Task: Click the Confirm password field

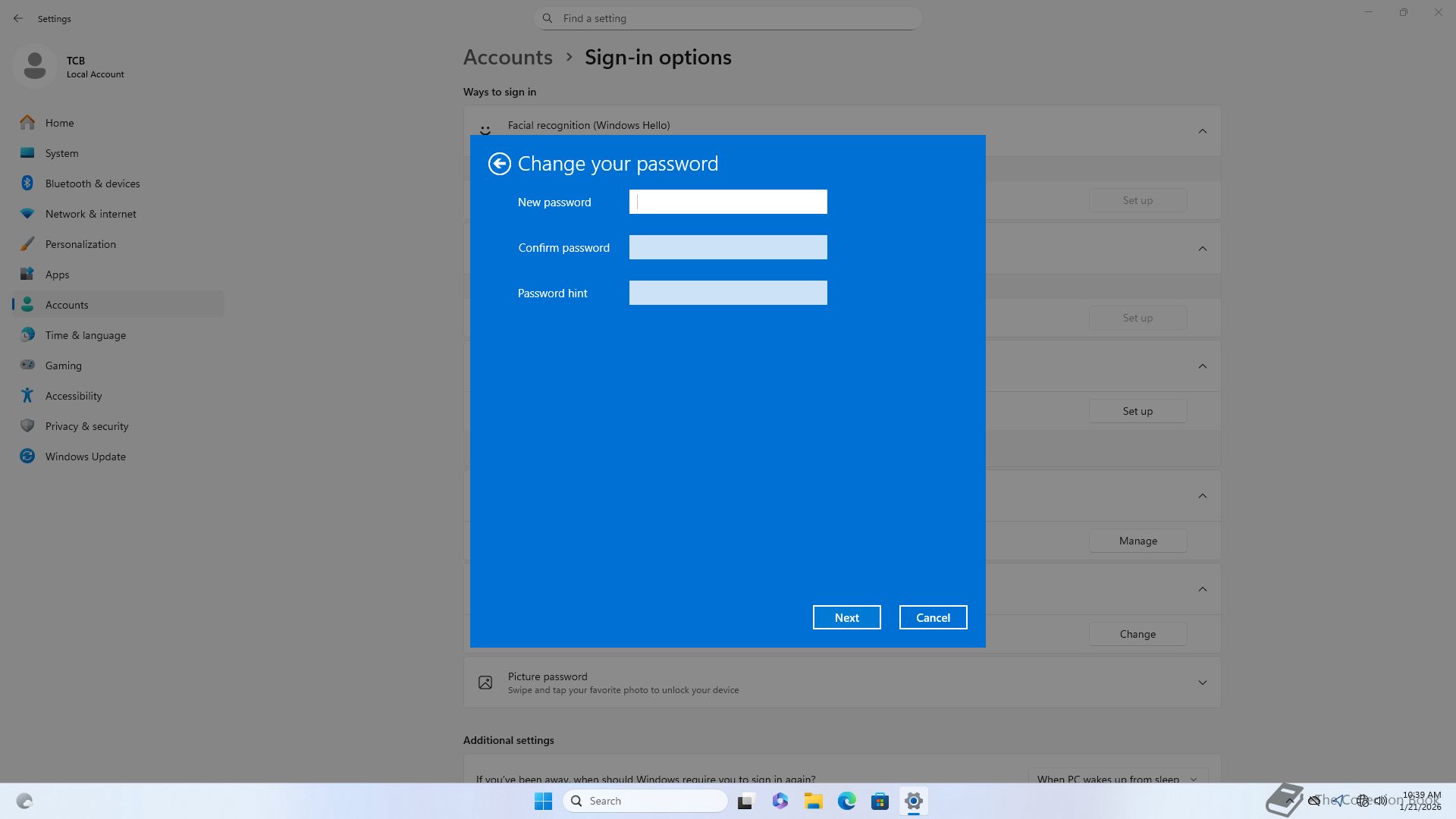Action: click(x=727, y=247)
